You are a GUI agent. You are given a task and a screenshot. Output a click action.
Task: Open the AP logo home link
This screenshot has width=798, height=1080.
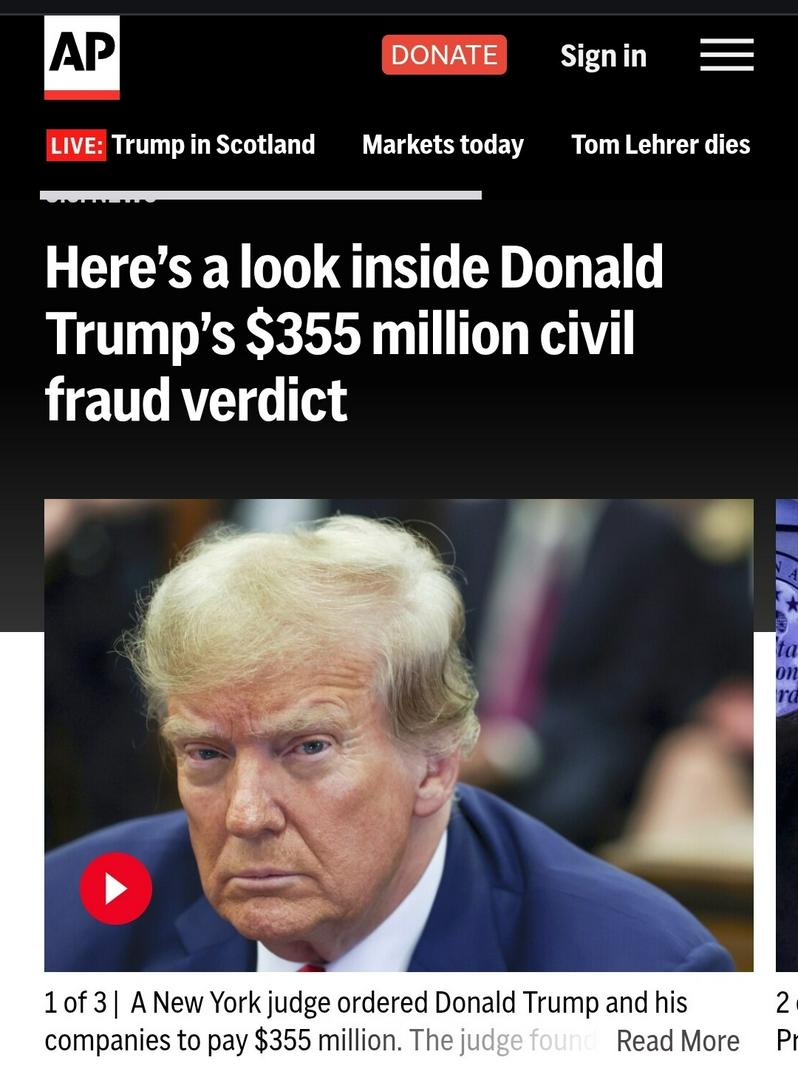[x=81, y=57]
